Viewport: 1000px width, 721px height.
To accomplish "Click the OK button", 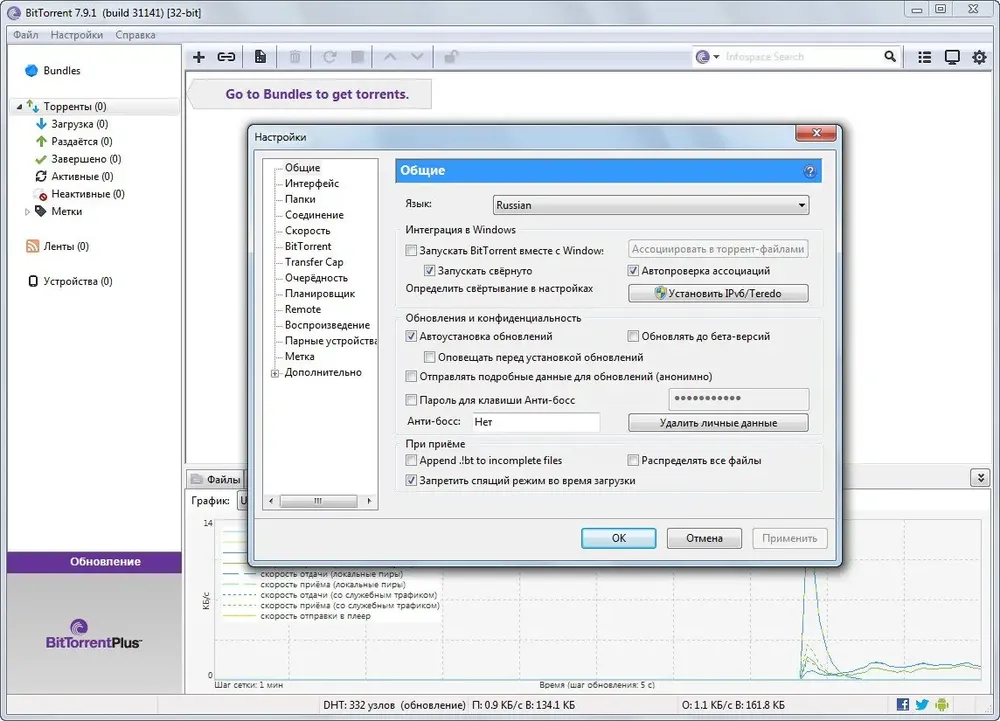I will point(619,538).
